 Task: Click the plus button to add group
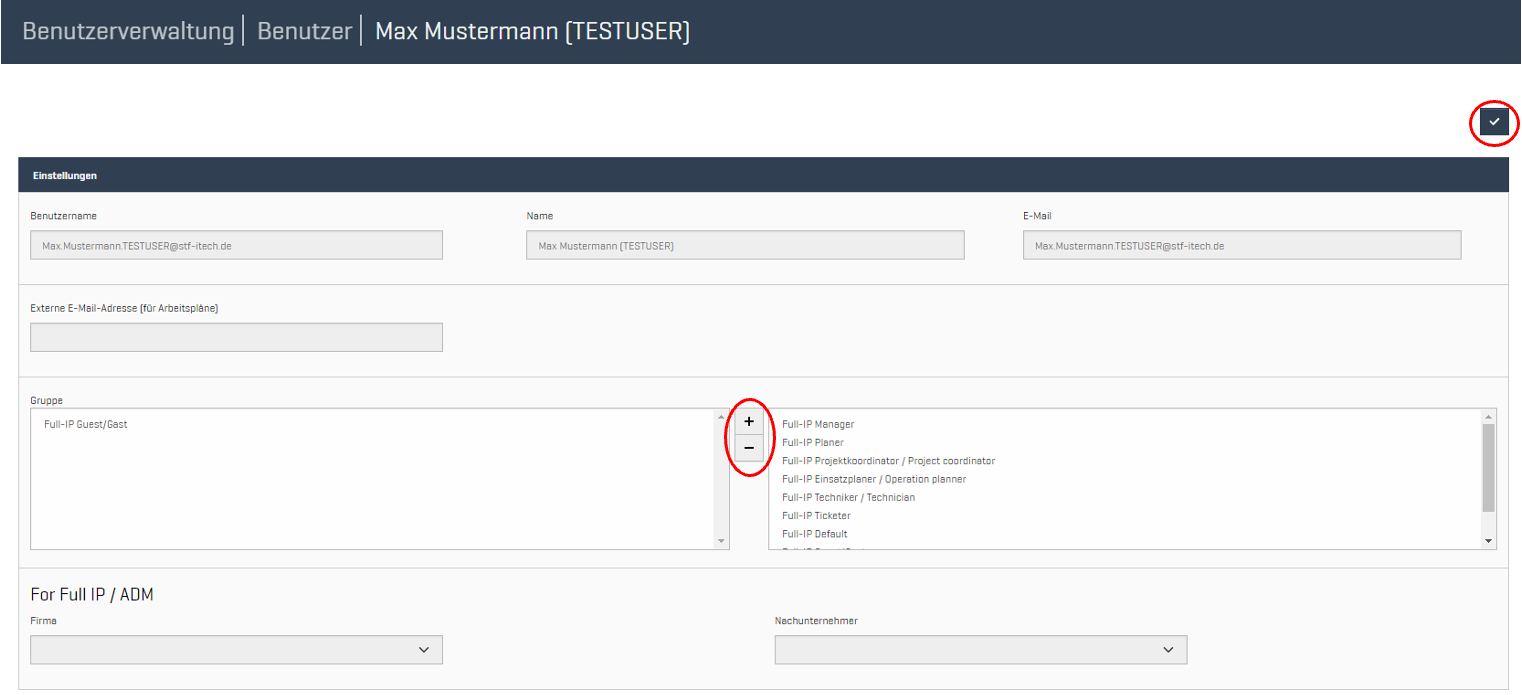(749, 421)
